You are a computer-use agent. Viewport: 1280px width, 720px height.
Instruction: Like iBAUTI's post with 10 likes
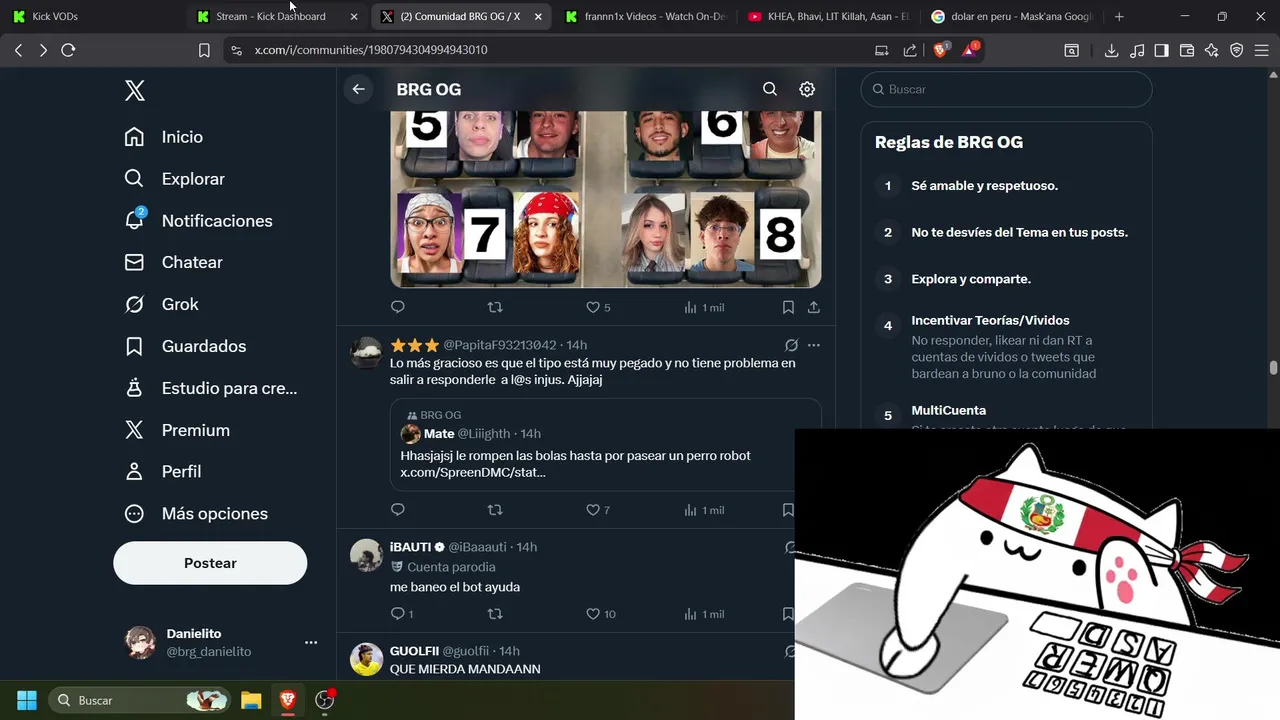pos(601,614)
